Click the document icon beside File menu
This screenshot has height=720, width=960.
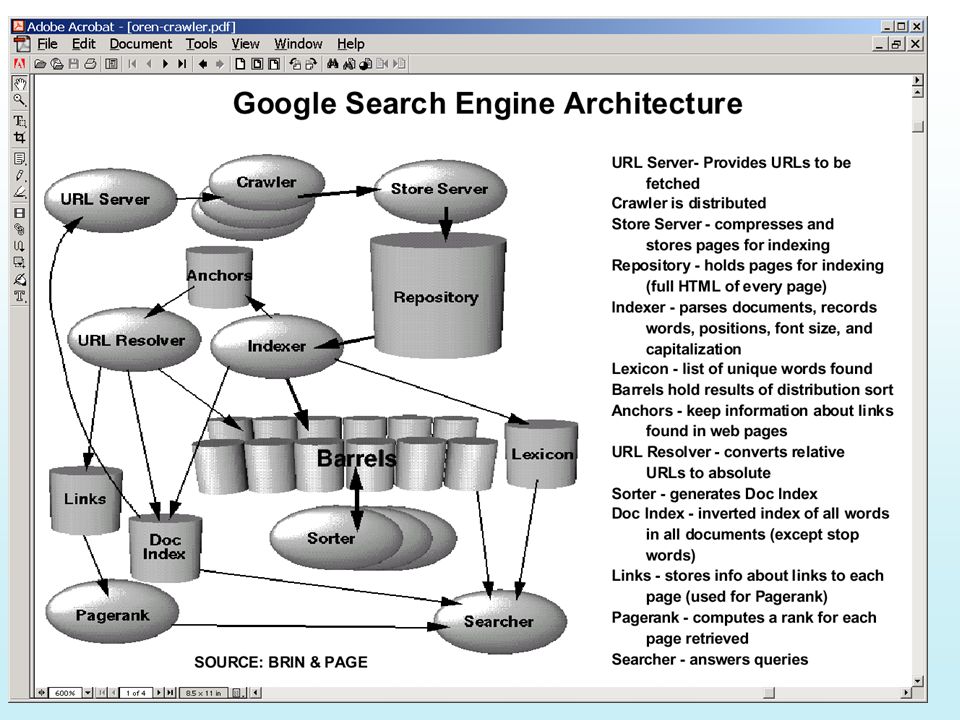[22, 44]
